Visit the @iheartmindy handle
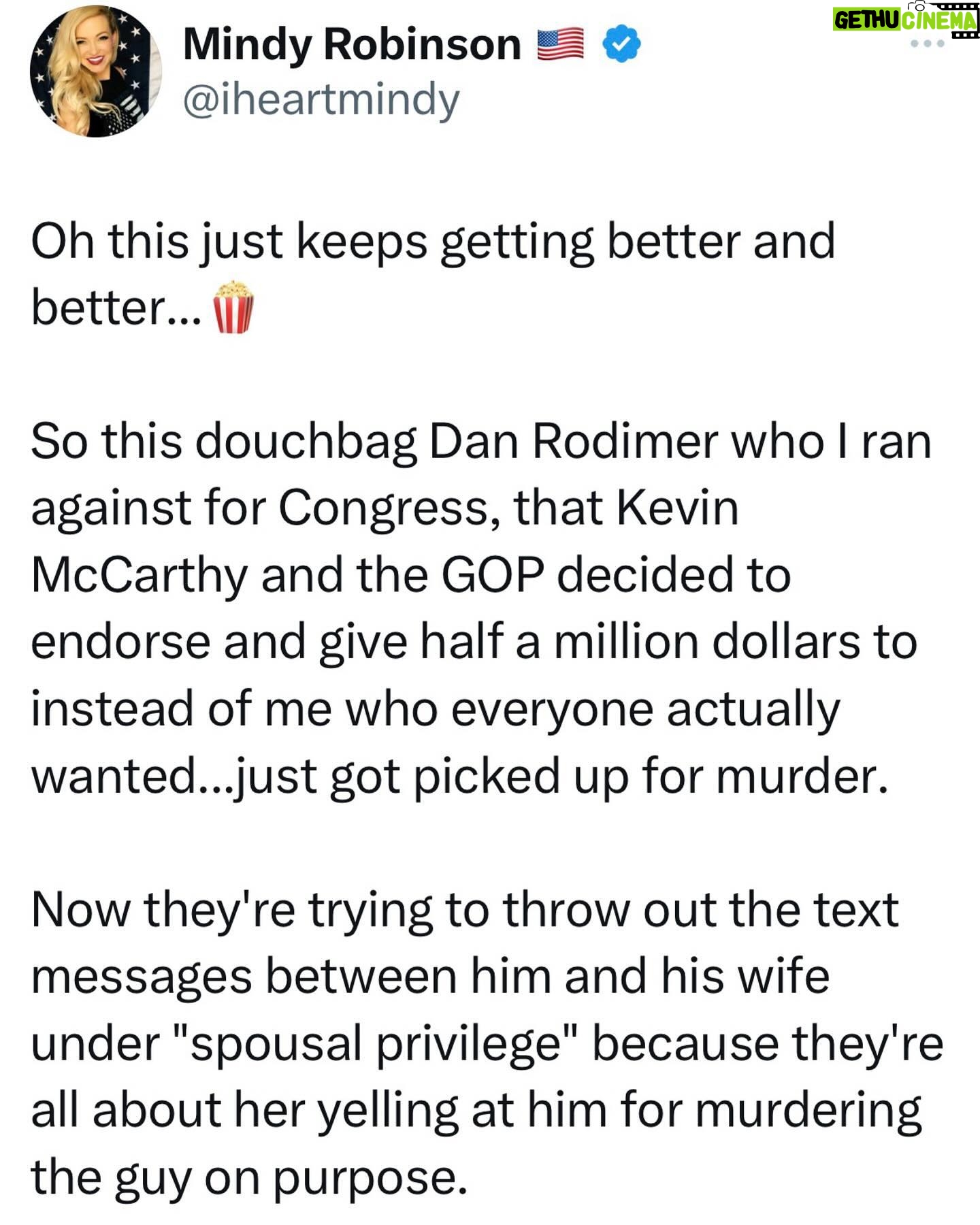Screen dimensions: 980x1225 (x=321, y=99)
